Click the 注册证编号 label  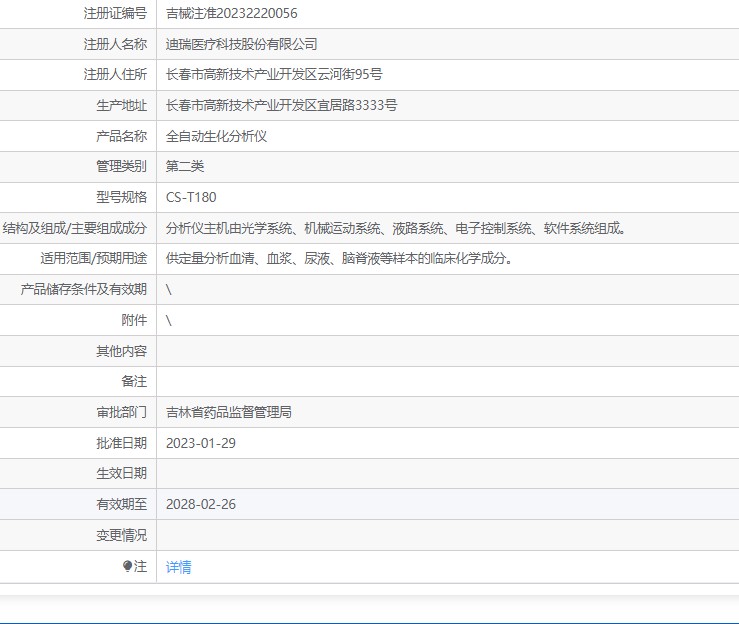pyautogui.click(x=115, y=13)
